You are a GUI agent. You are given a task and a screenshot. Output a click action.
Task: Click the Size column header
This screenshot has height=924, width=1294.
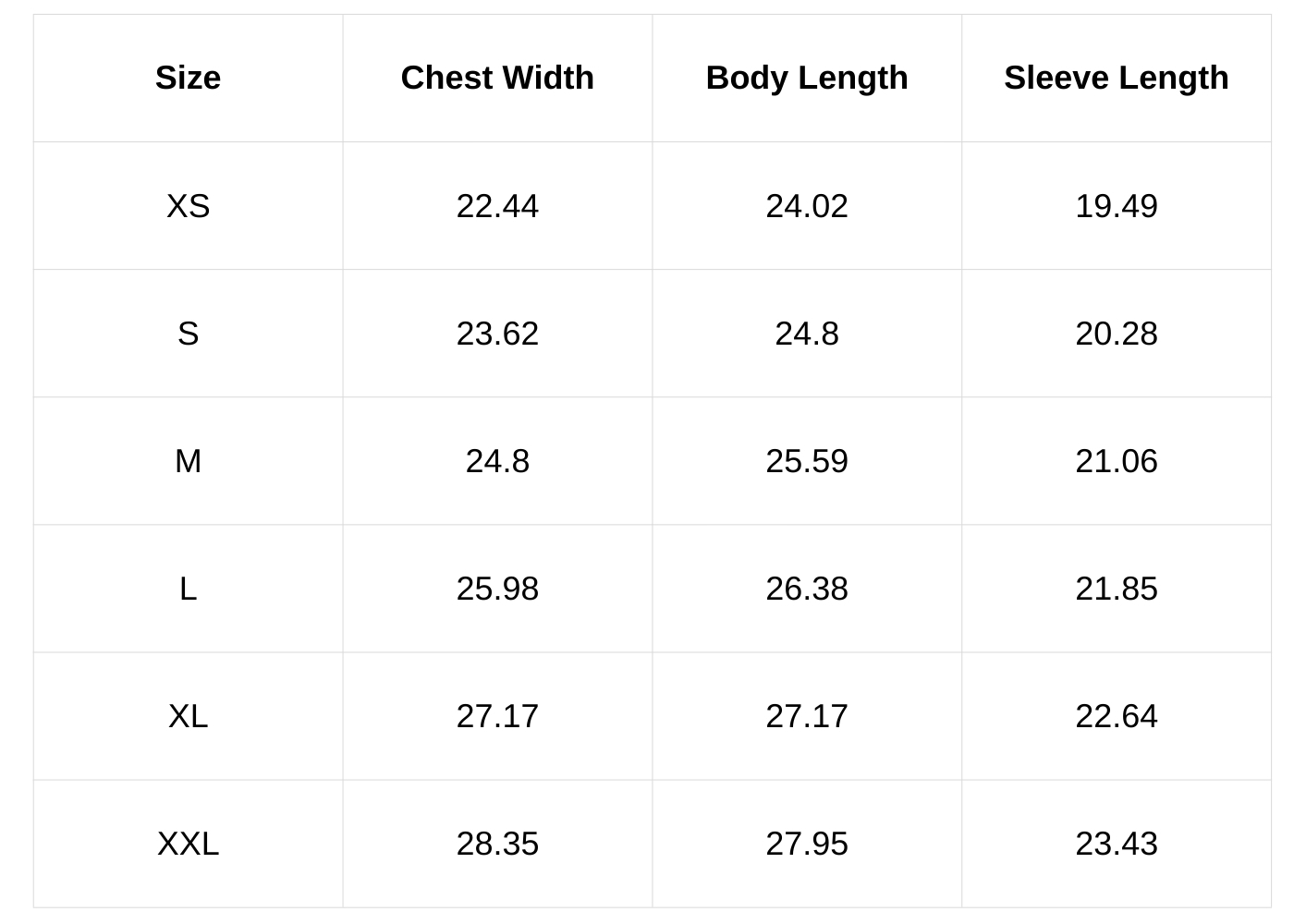(x=188, y=78)
